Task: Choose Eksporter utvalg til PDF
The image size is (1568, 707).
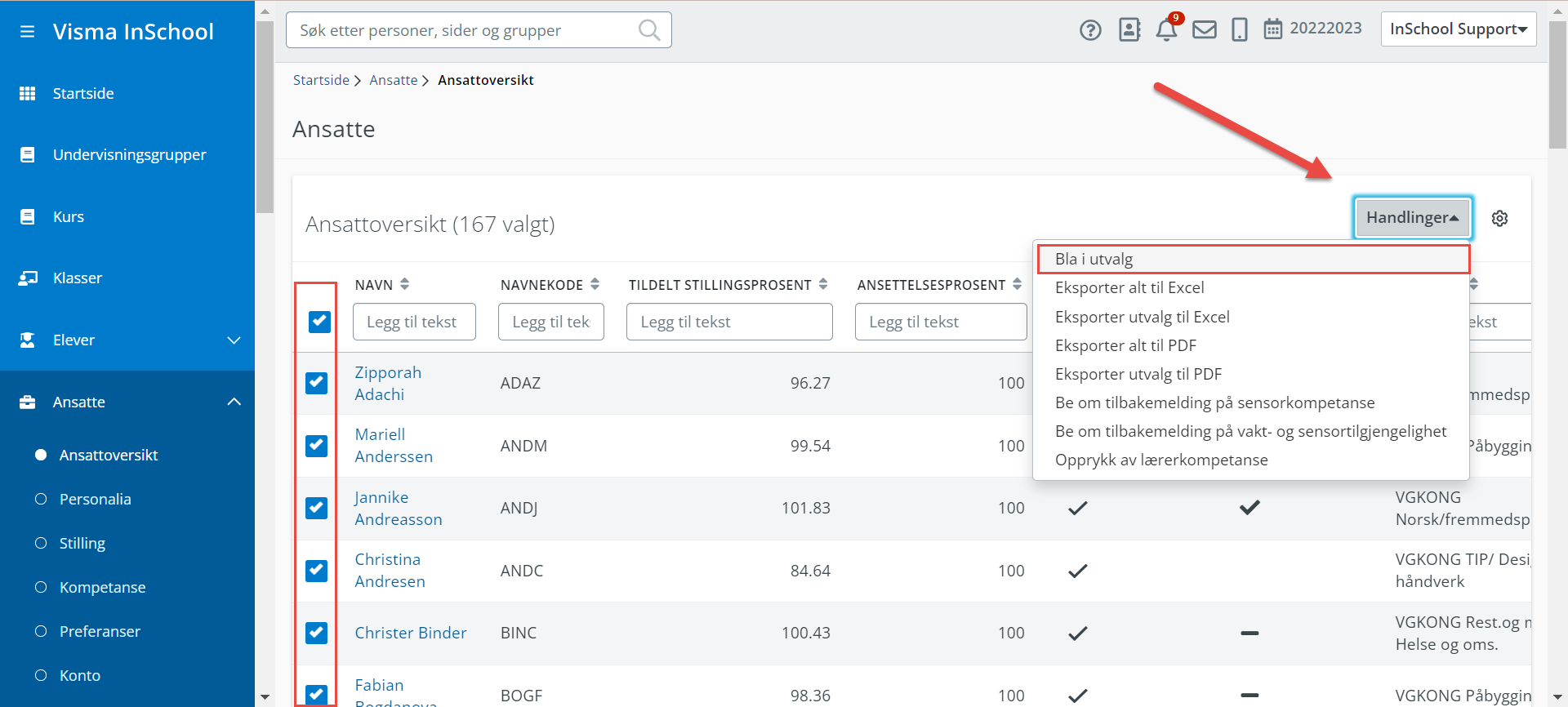Action: [x=1138, y=374]
